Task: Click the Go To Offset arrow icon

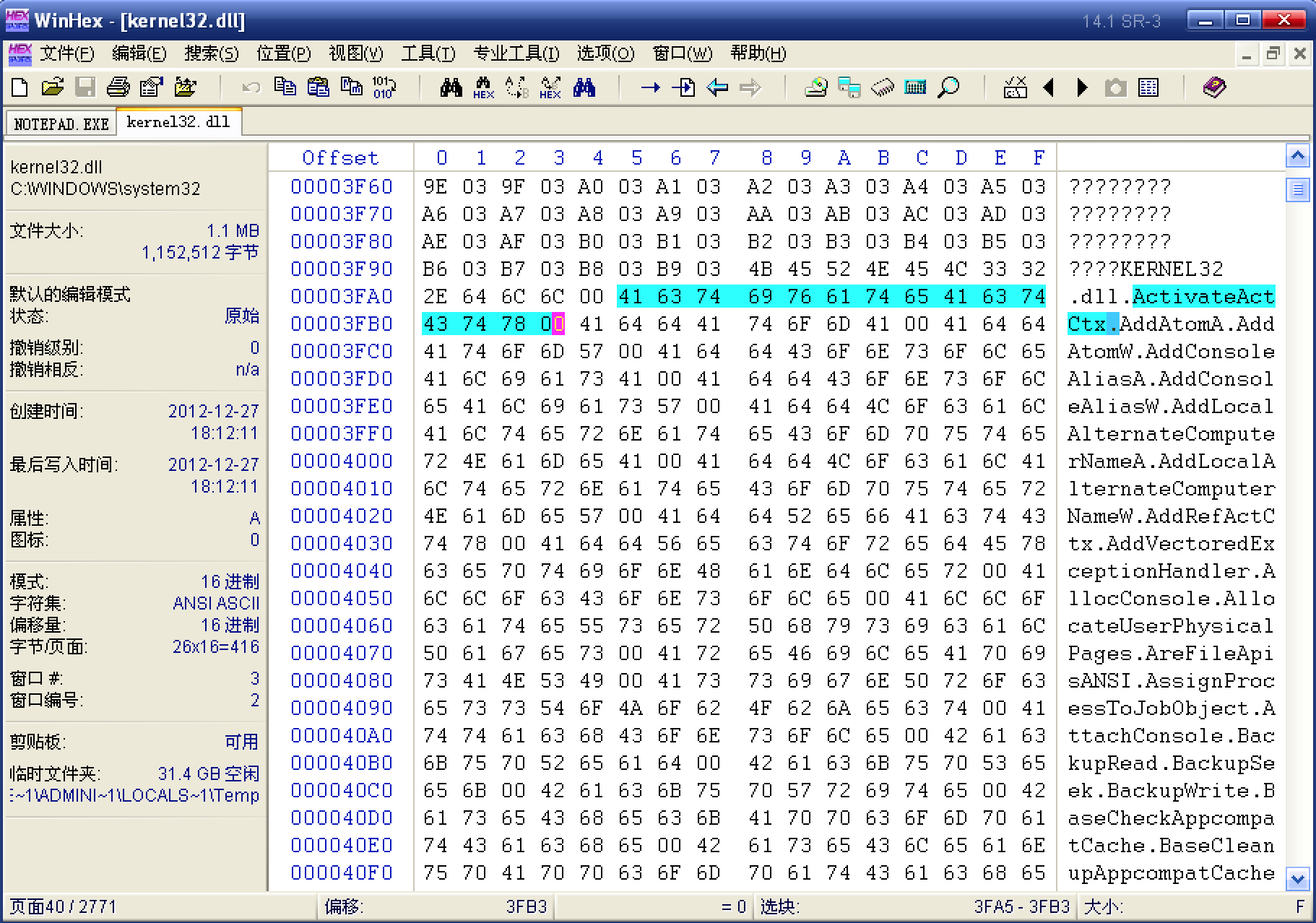Action: tap(650, 87)
